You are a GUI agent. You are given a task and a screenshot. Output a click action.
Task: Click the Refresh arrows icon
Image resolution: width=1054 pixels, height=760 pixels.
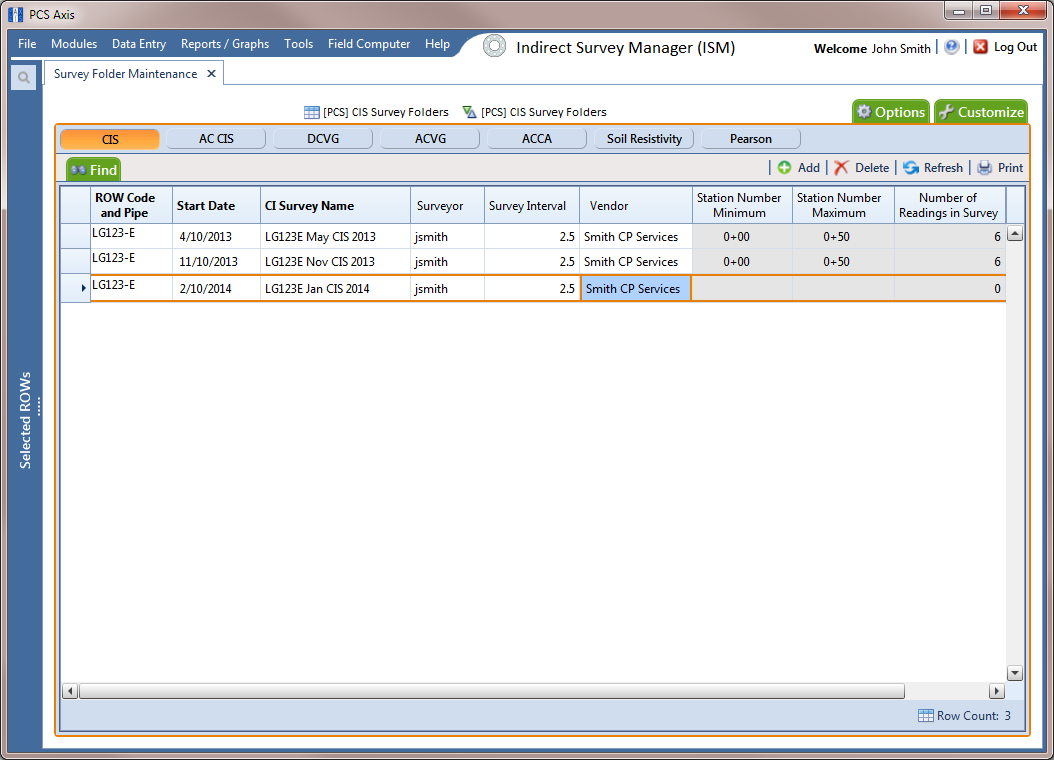pos(911,167)
